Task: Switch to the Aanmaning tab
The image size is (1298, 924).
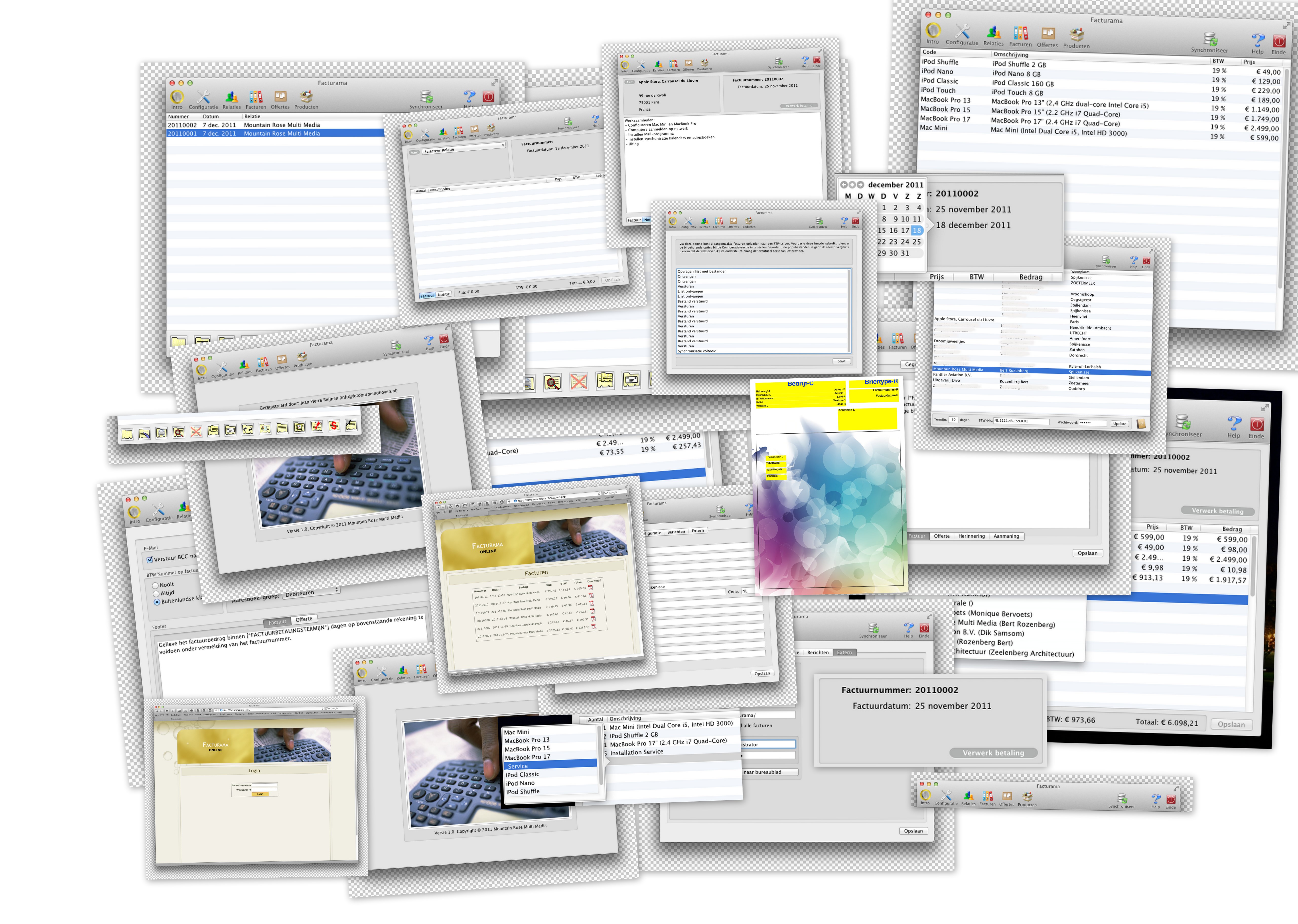Action: pyautogui.click(x=1006, y=536)
